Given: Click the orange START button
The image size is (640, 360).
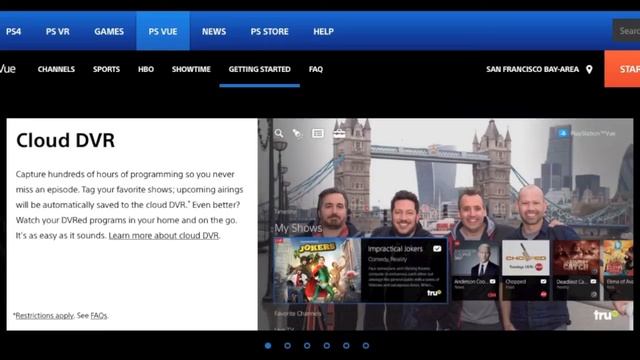Looking at the screenshot, I should tap(622, 69).
